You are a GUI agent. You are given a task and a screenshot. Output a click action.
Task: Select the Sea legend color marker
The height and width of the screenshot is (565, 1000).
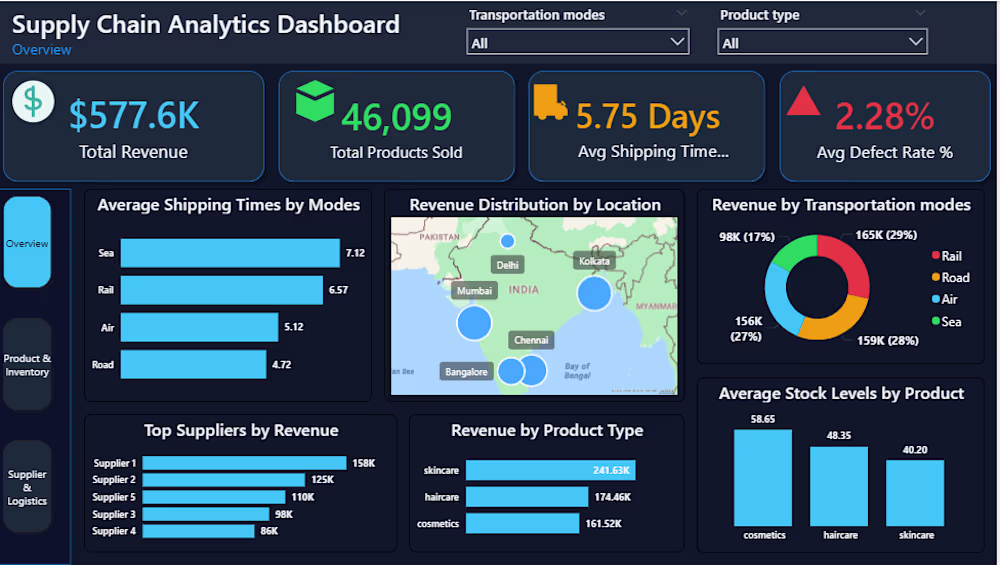936,321
